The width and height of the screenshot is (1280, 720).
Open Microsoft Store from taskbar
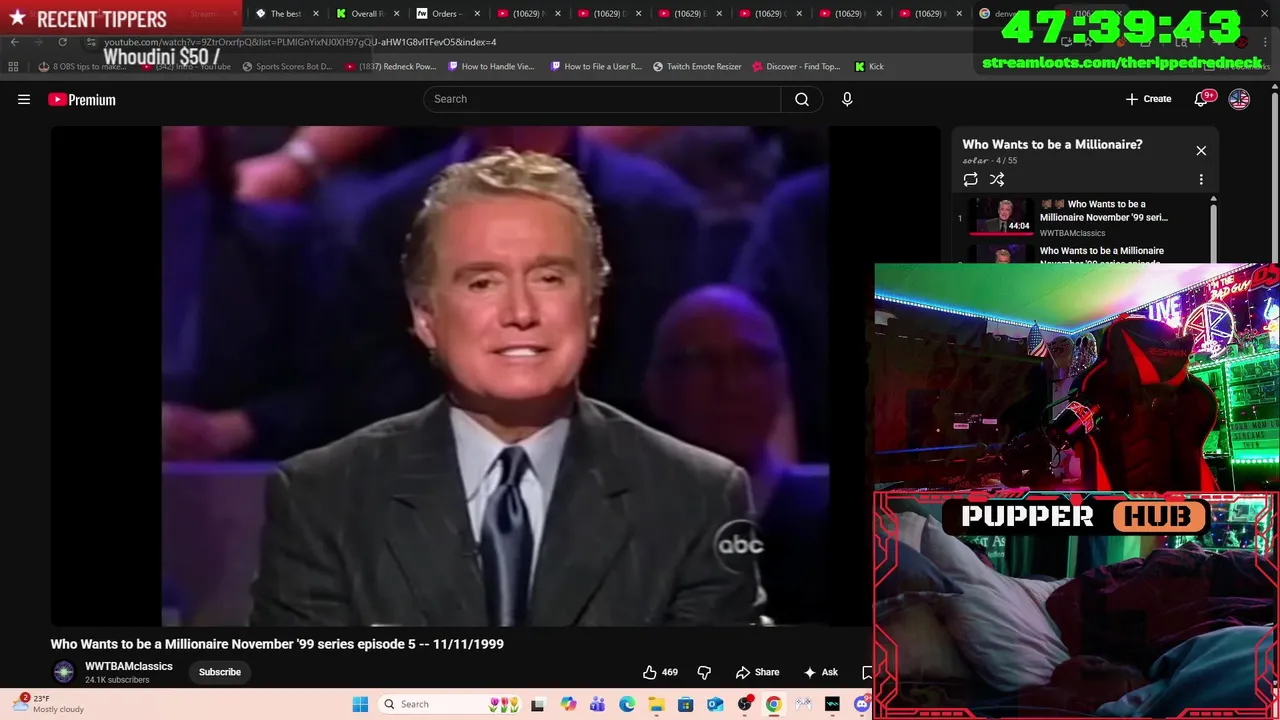686,705
